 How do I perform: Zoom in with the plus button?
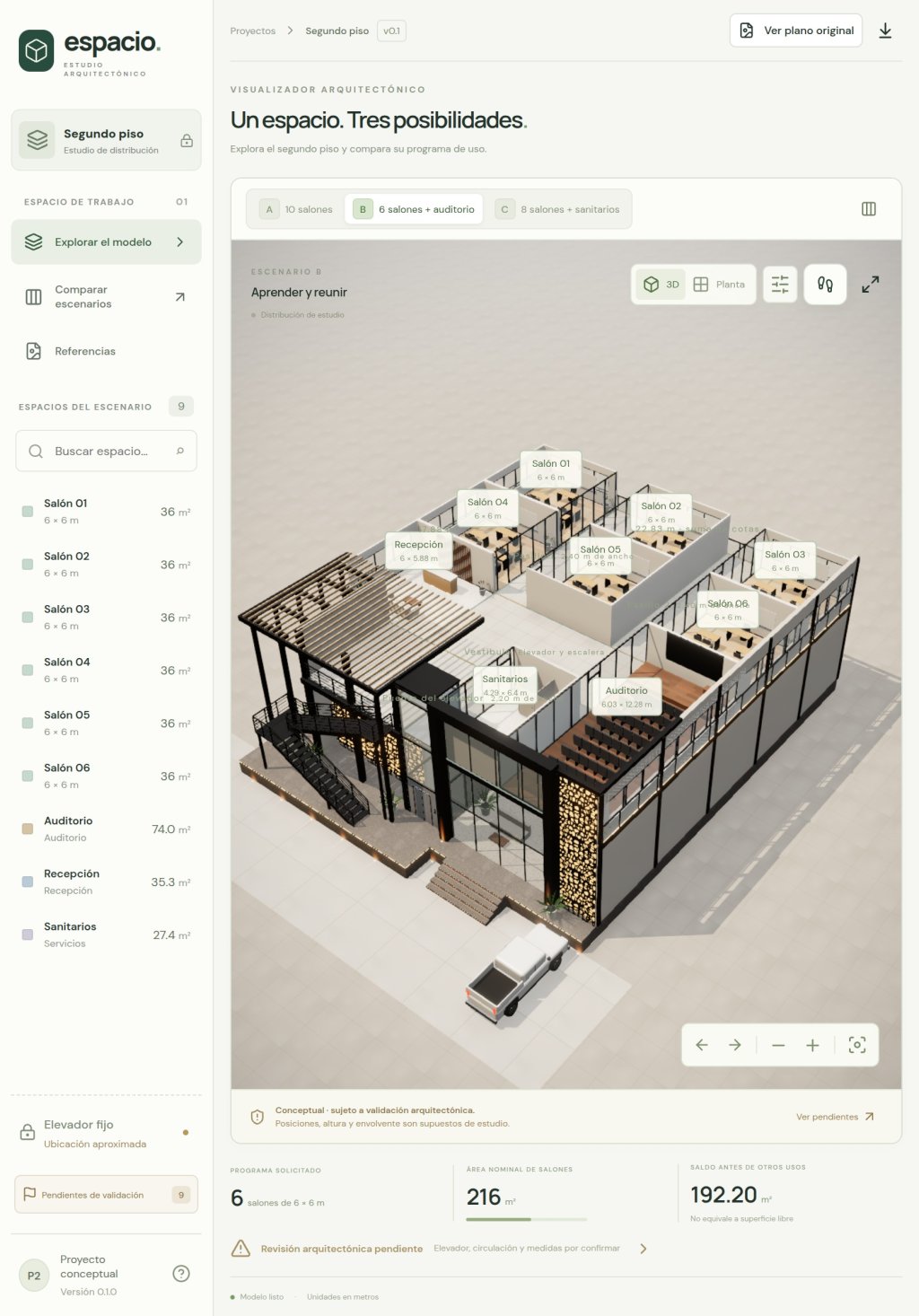point(812,1045)
